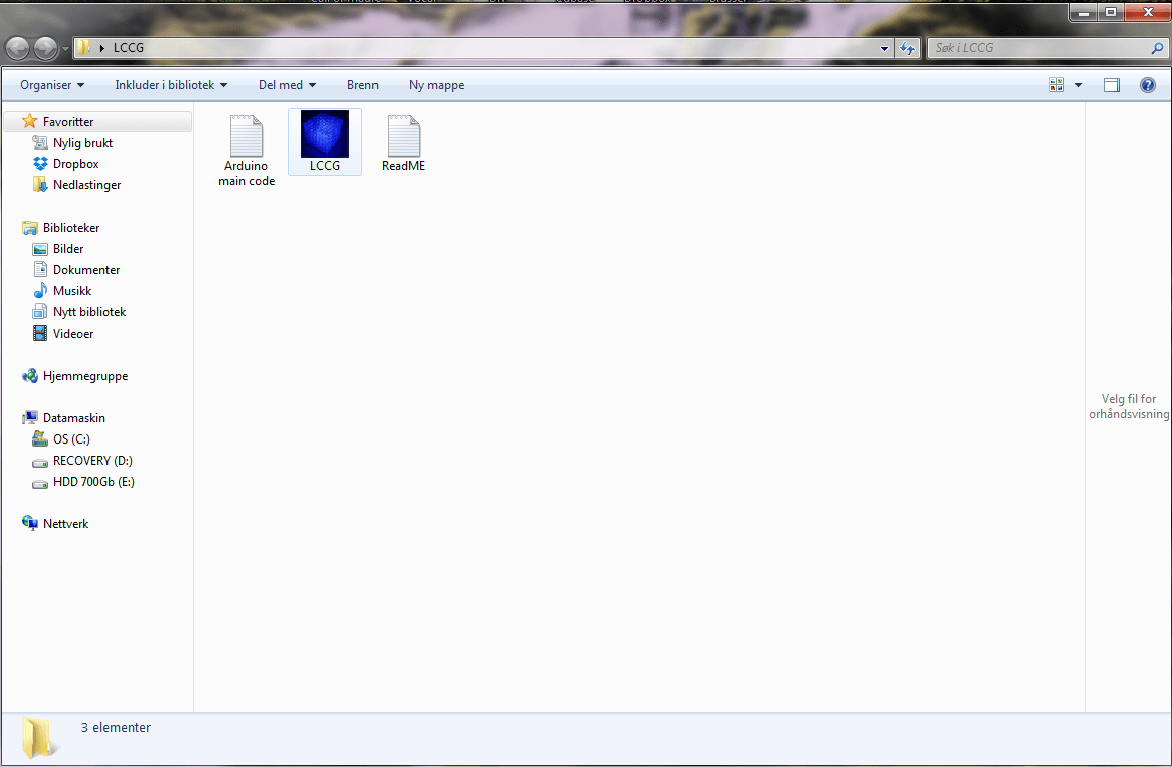The width and height of the screenshot is (1172, 767).
Task: Click the Brenn button
Action: coord(363,85)
